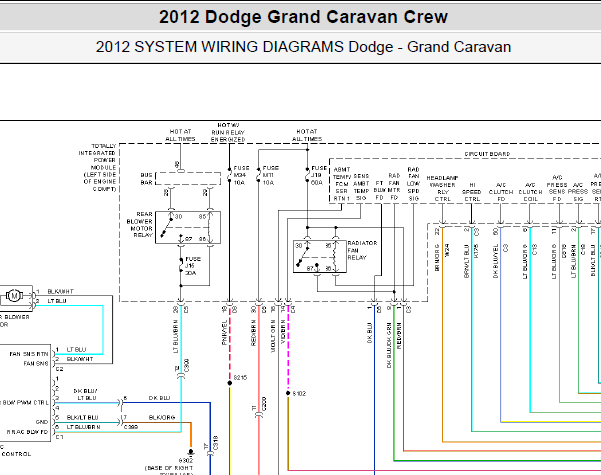Image resolution: width=601 pixels, height=475 pixels.
Task: Click the title "2012 Dodge Grand Caravan Crew"
Action: click(303, 17)
